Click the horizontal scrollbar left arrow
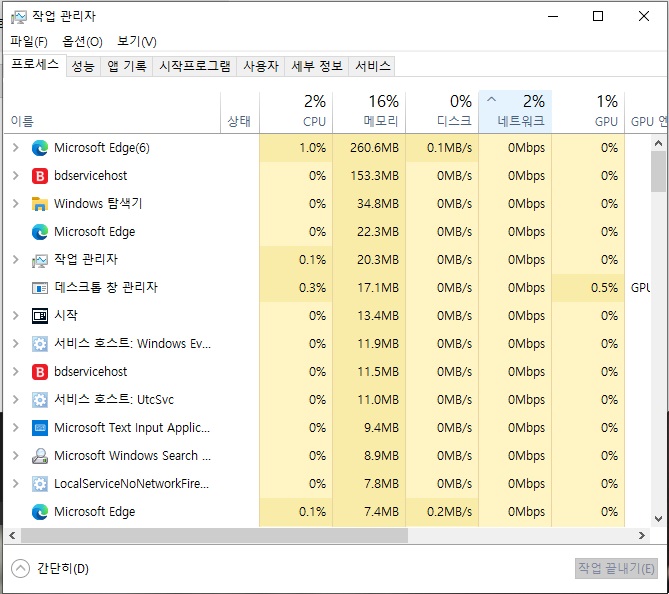The image size is (669, 594). (12, 536)
